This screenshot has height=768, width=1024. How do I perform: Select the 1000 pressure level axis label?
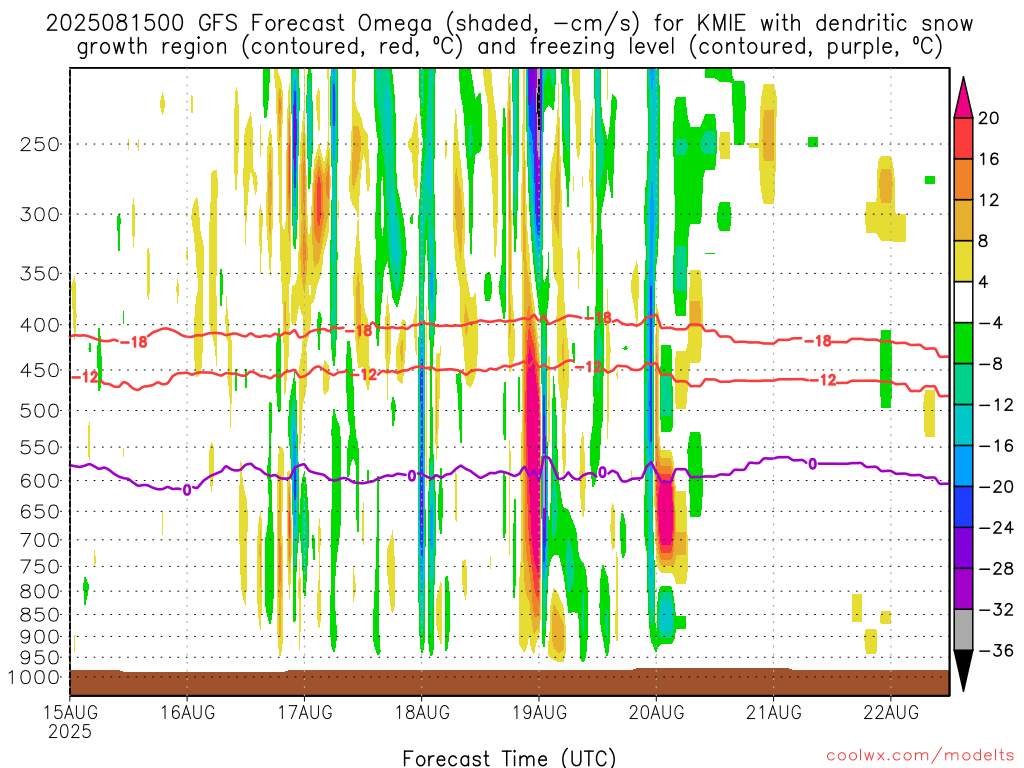click(33, 678)
